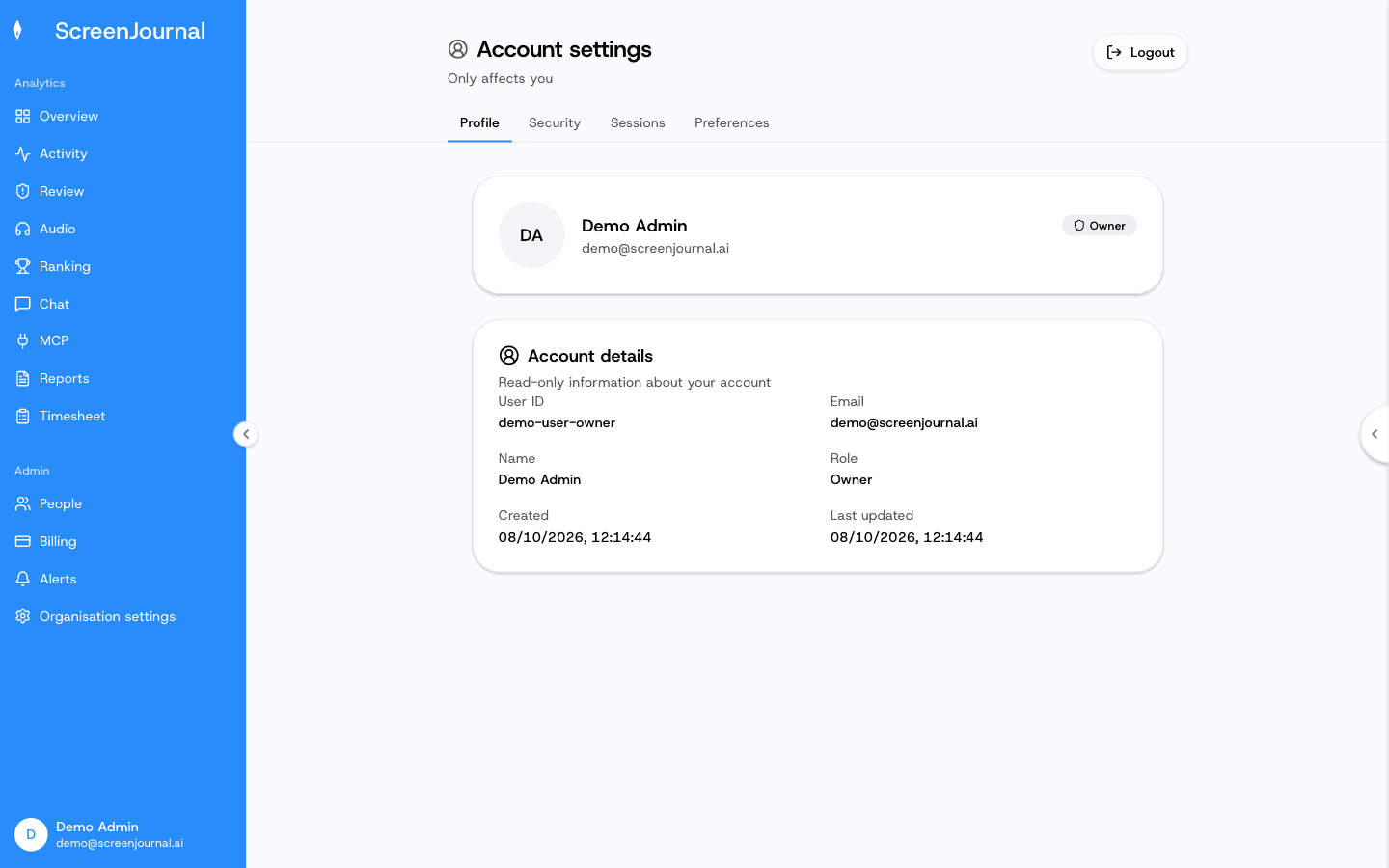This screenshot has height=868, width=1389.
Task: Click the Owner value under Role
Action: pyautogui.click(x=851, y=480)
